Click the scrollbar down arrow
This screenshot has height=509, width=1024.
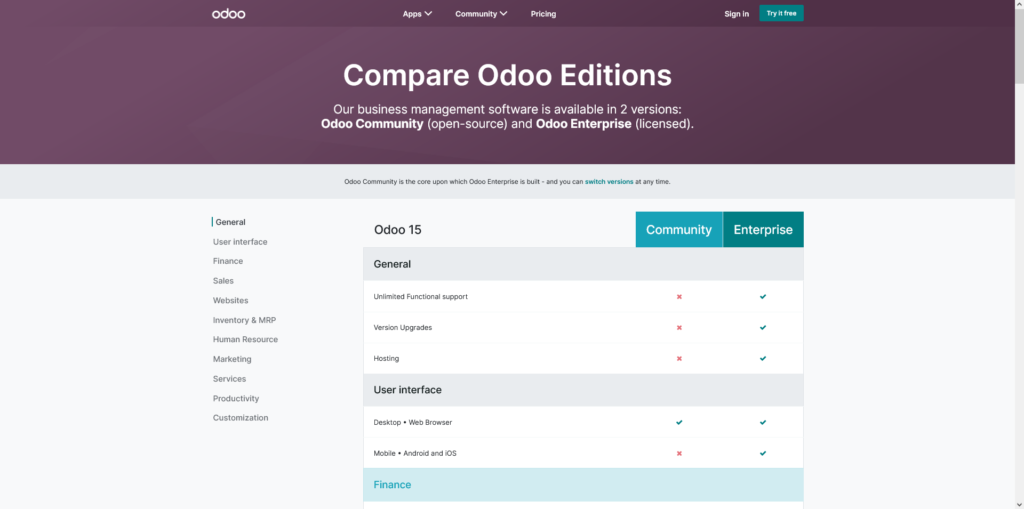1019,504
